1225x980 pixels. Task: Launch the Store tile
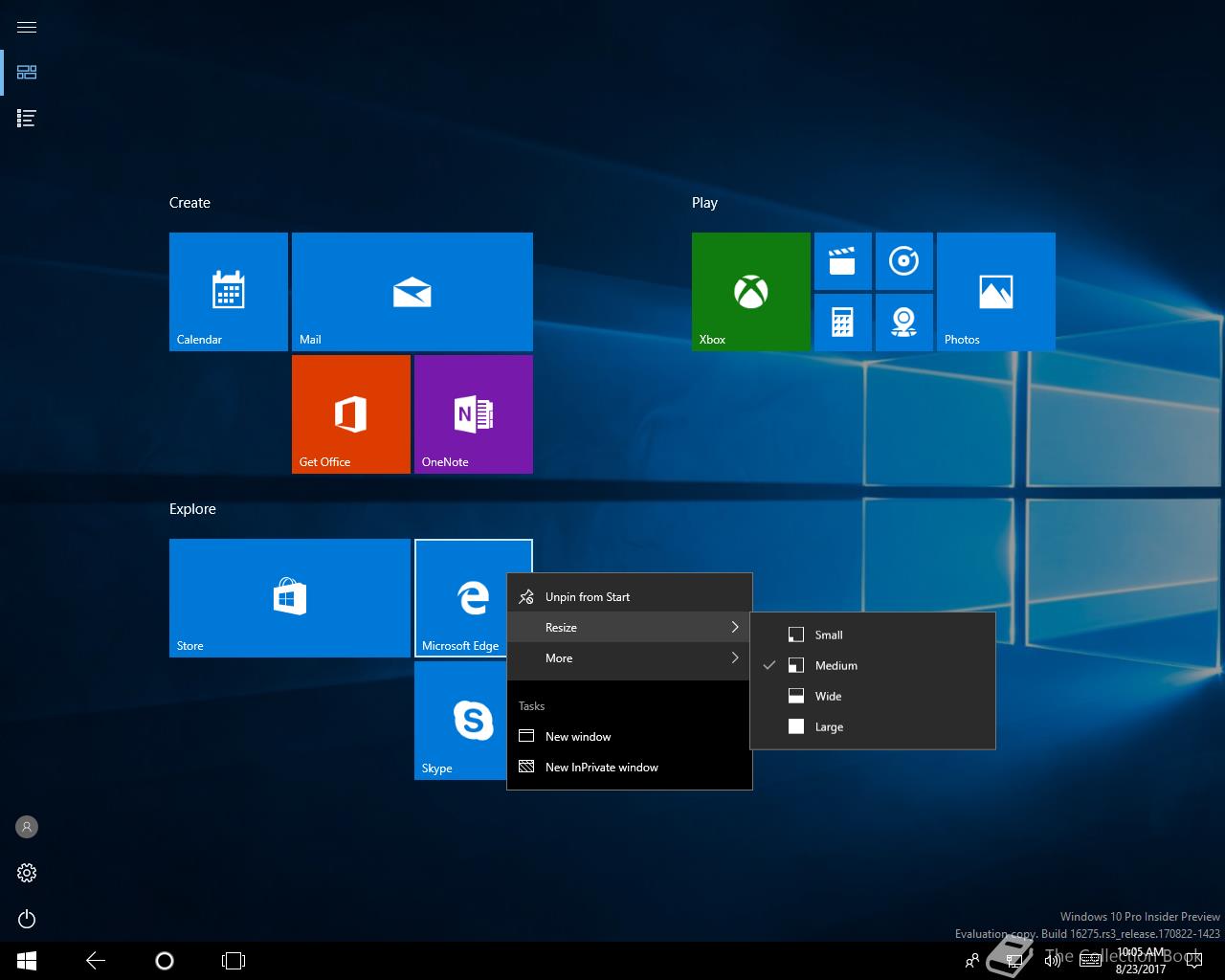(x=290, y=598)
